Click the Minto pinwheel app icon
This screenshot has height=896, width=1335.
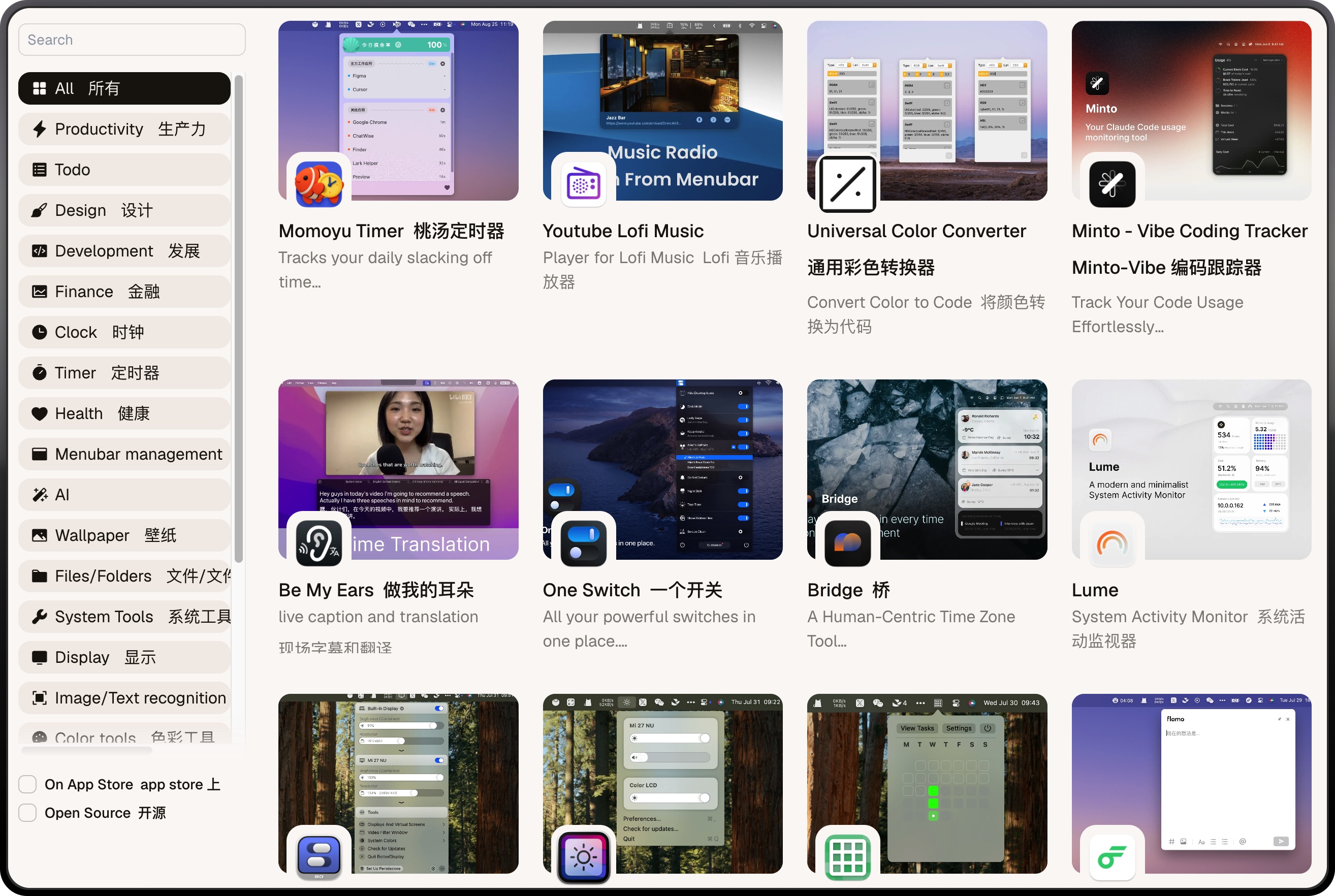coord(1111,184)
